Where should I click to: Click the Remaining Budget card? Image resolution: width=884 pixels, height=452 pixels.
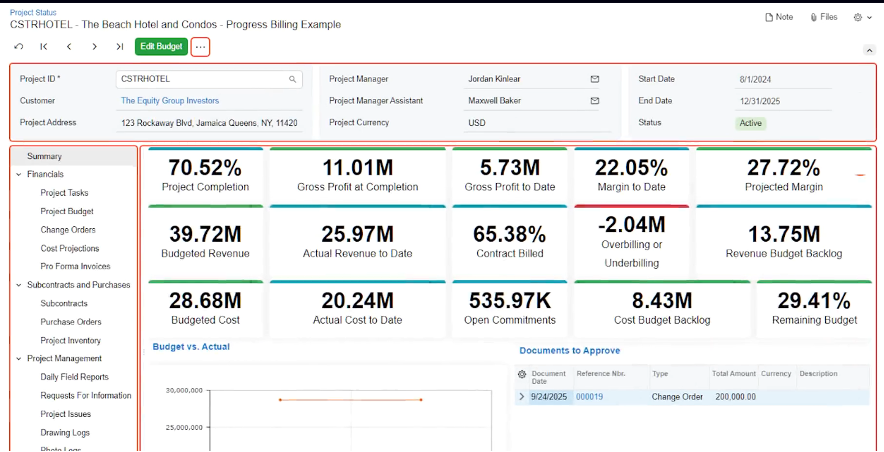click(x=814, y=309)
